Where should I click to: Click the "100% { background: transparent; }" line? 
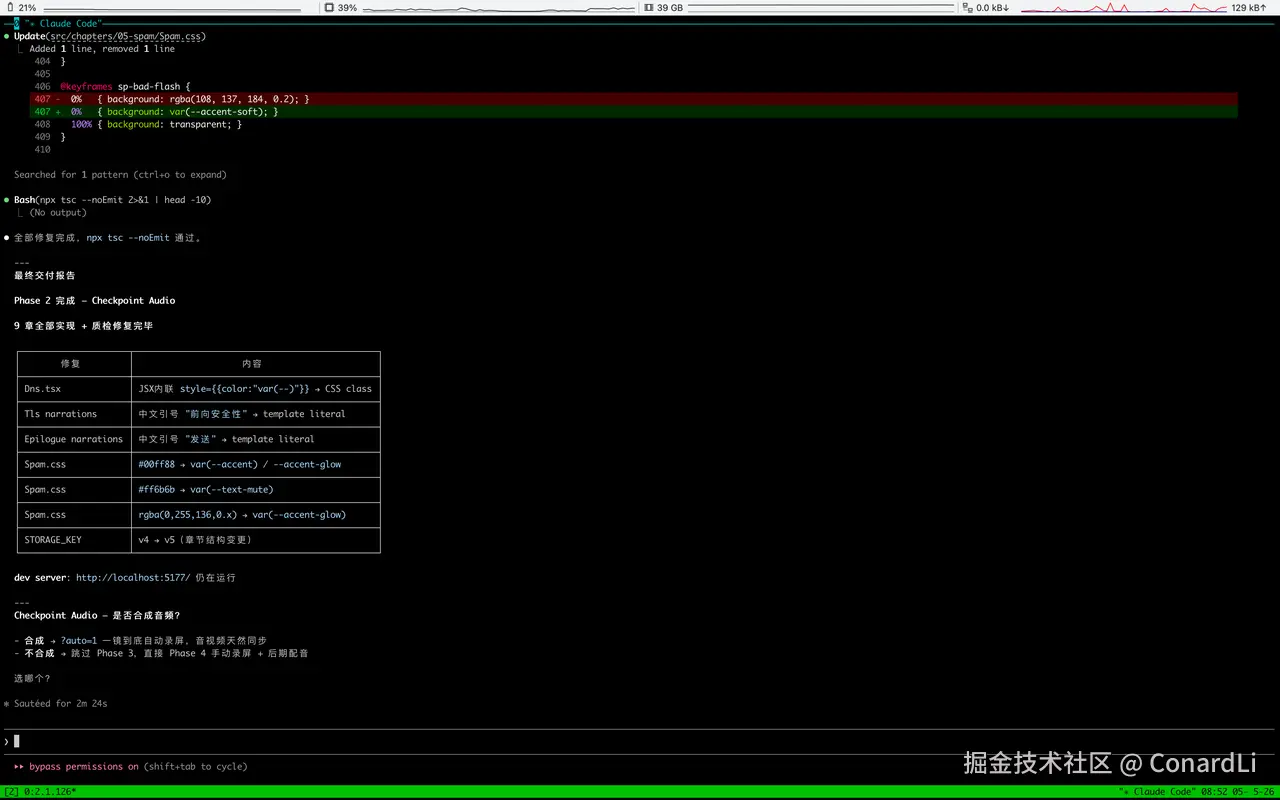(156, 124)
